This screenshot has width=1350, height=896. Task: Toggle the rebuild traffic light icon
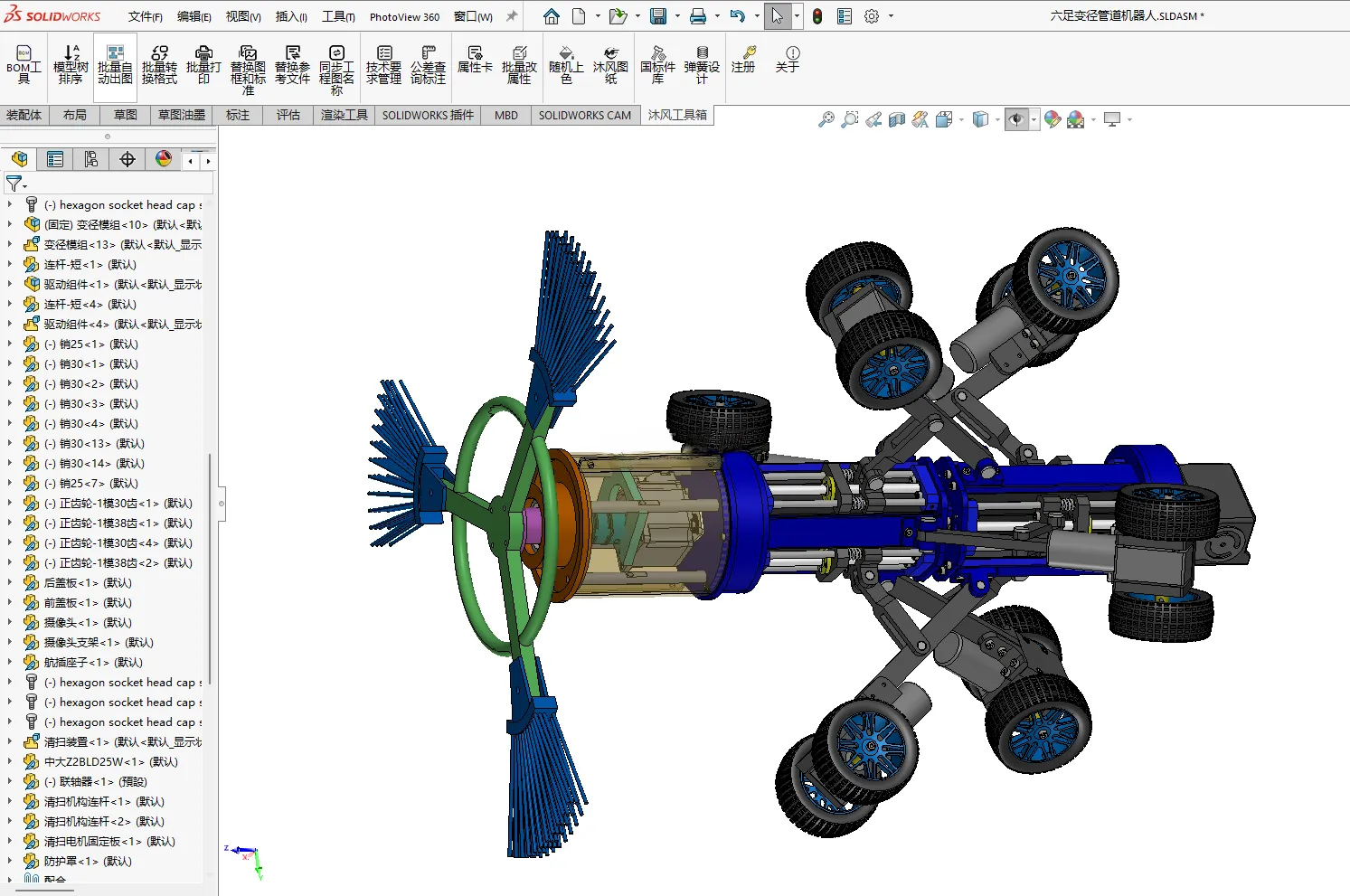coord(817,16)
